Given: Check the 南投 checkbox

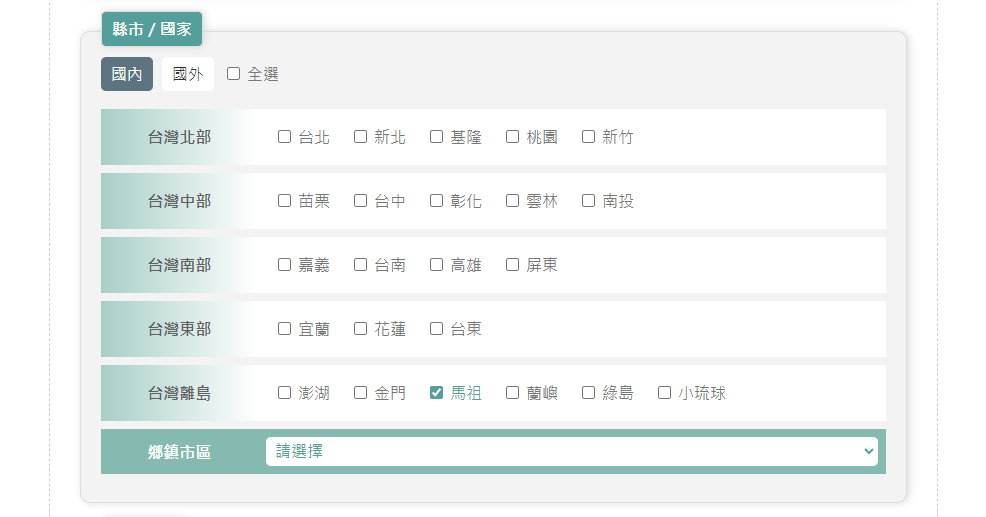Looking at the screenshot, I should [x=589, y=201].
